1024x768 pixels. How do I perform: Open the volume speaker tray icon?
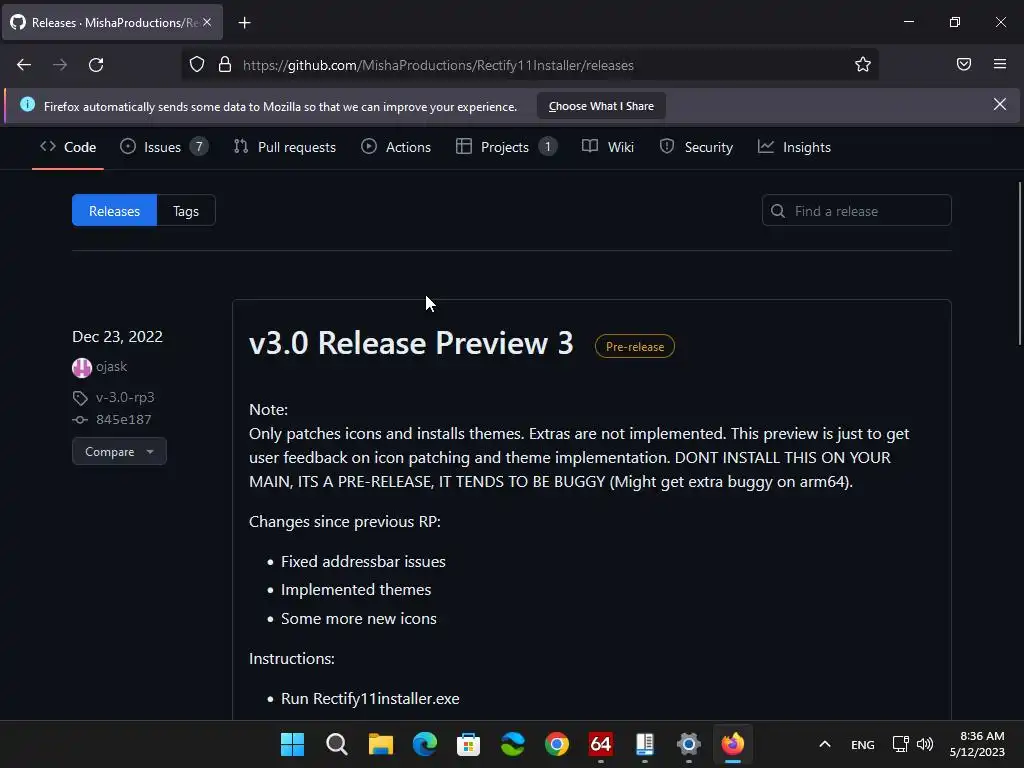coord(925,744)
